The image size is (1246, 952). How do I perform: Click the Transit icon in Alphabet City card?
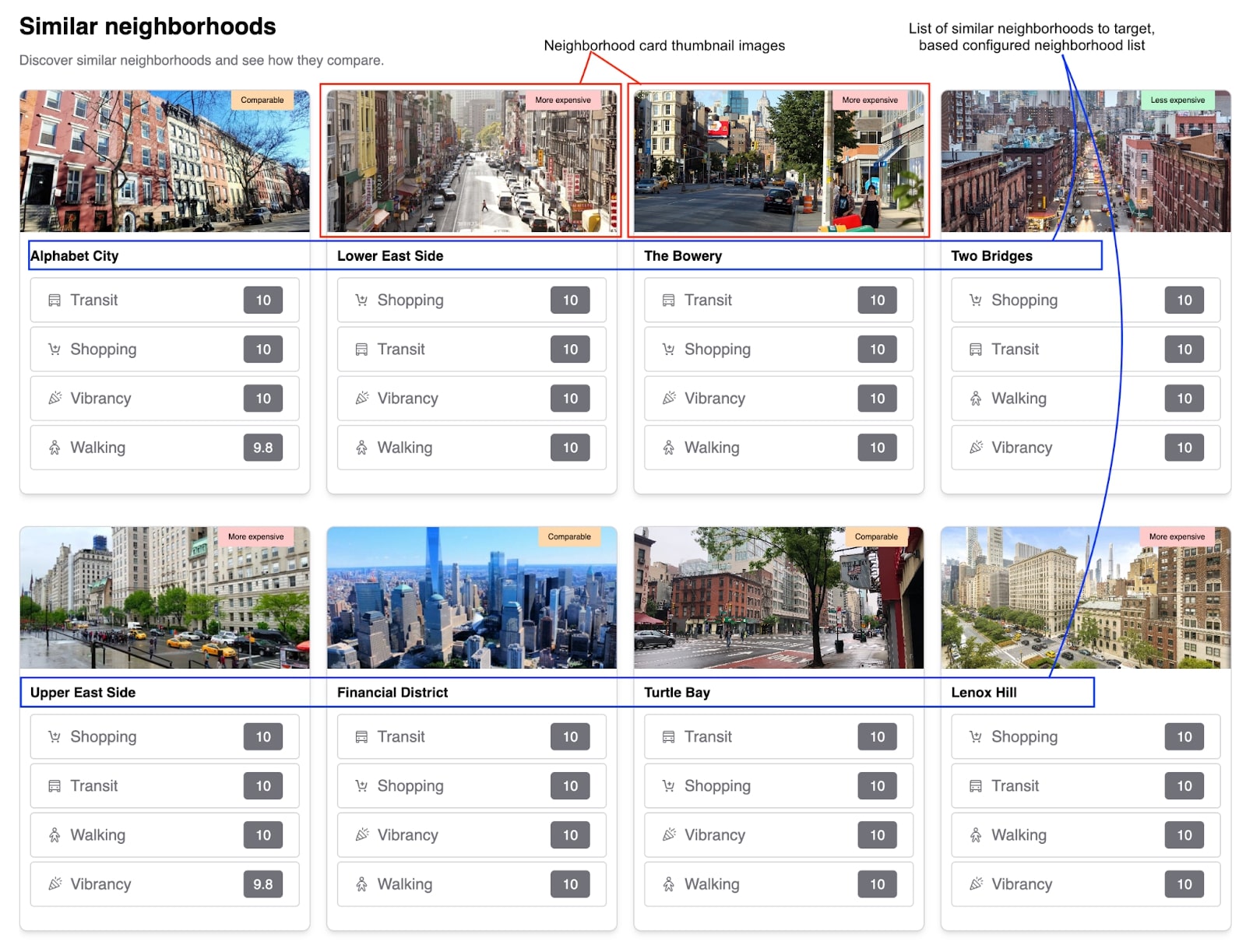[x=55, y=300]
